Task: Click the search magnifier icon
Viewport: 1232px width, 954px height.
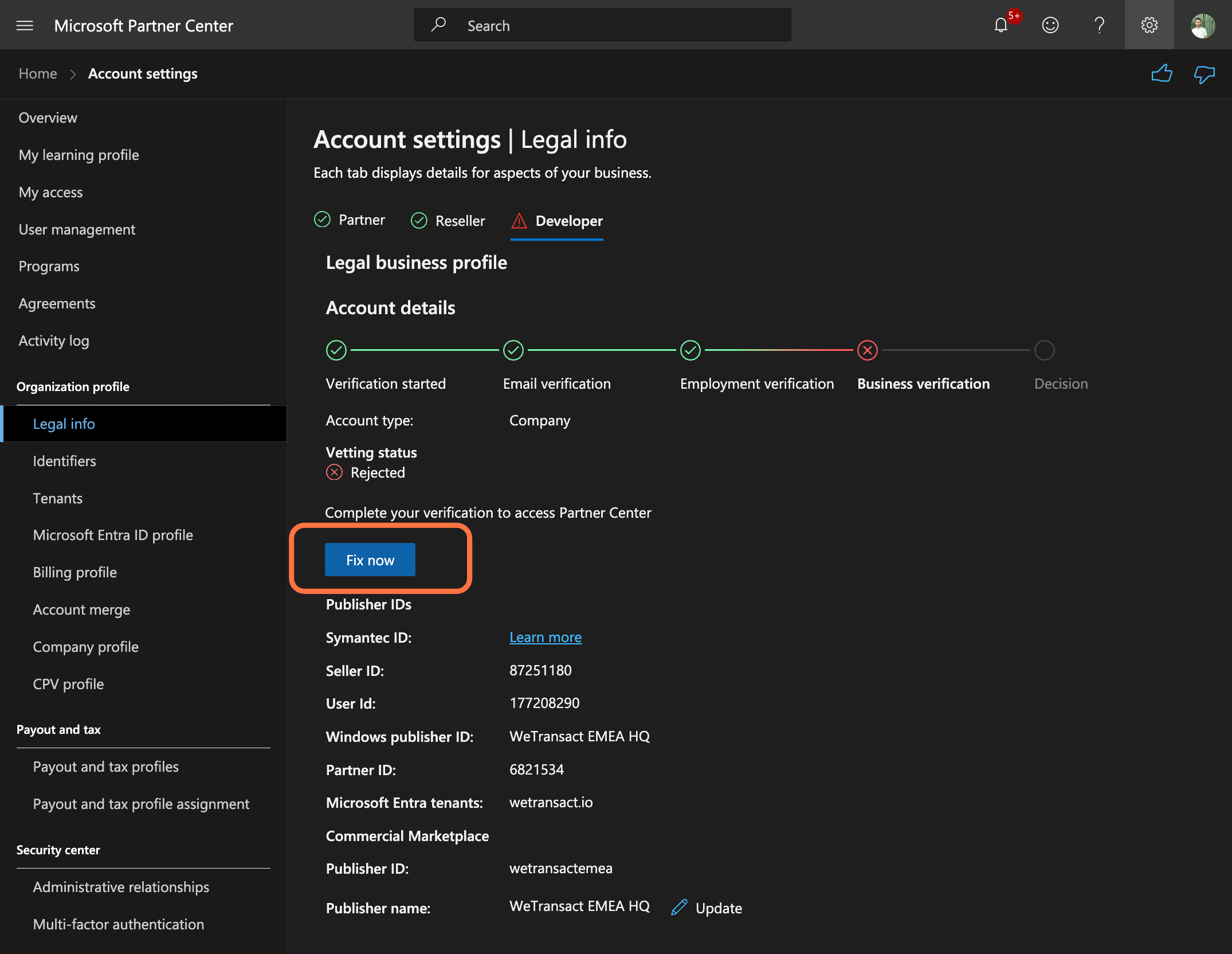Action: [438, 25]
